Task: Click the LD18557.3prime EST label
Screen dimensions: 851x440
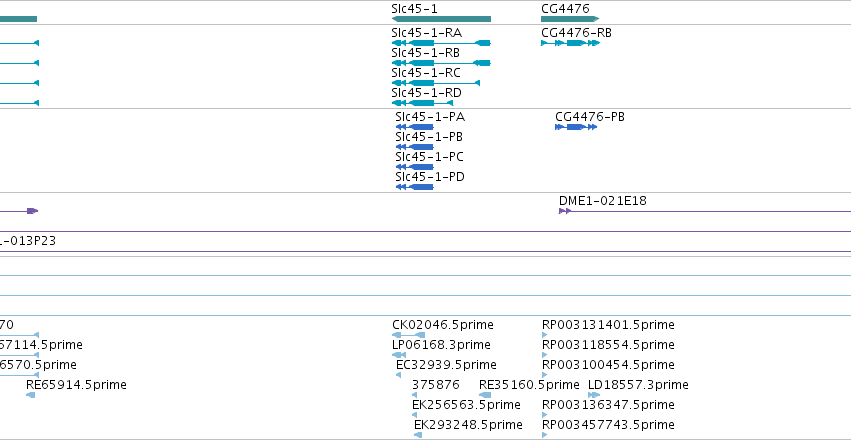Action: point(638,385)
